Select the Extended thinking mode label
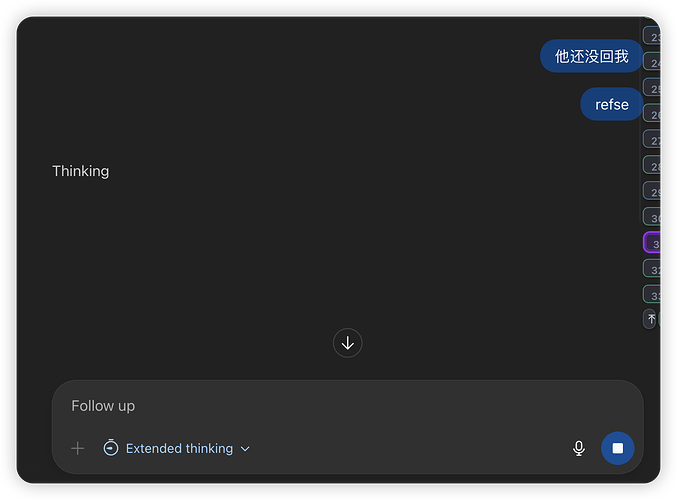The image size is (676, 500). pyautogui.click(x=179, y=449)
